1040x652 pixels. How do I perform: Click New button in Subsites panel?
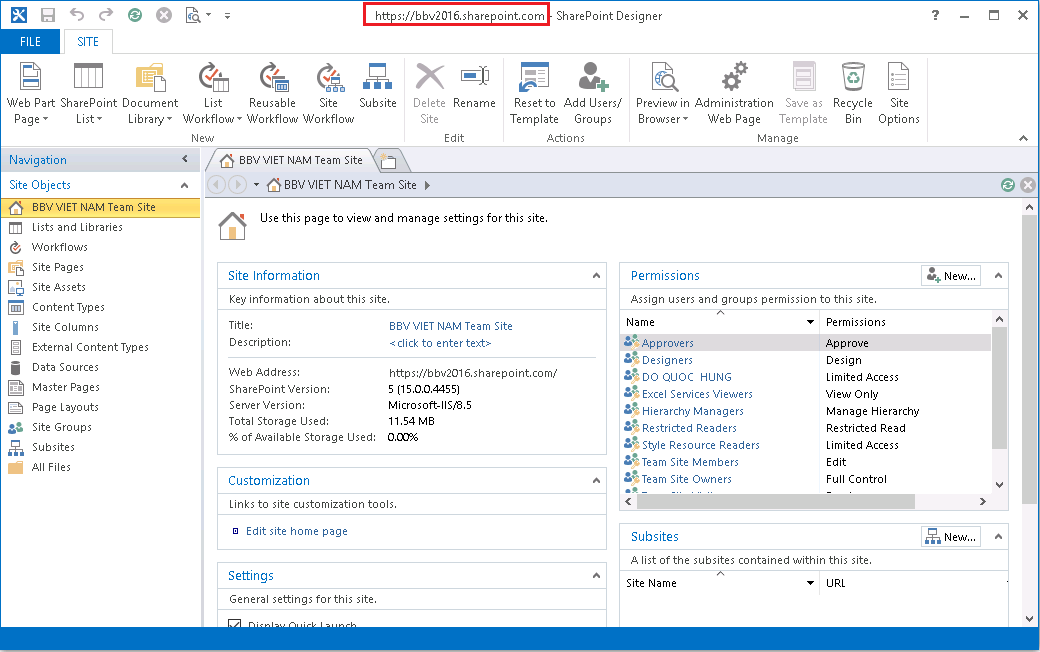pos(950,537)
